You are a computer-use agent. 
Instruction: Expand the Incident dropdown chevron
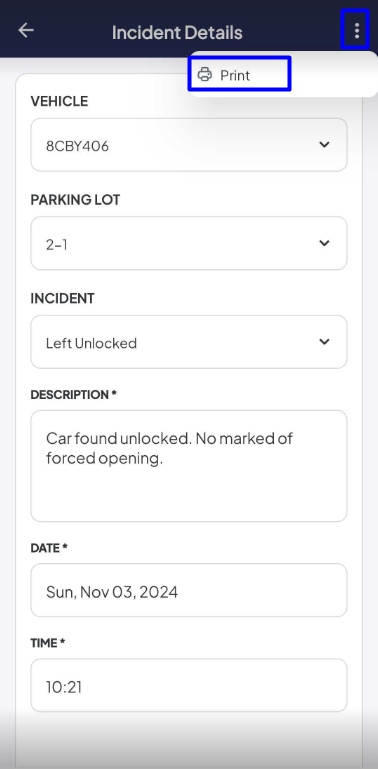pyautogui.click(x=324, y=342)
